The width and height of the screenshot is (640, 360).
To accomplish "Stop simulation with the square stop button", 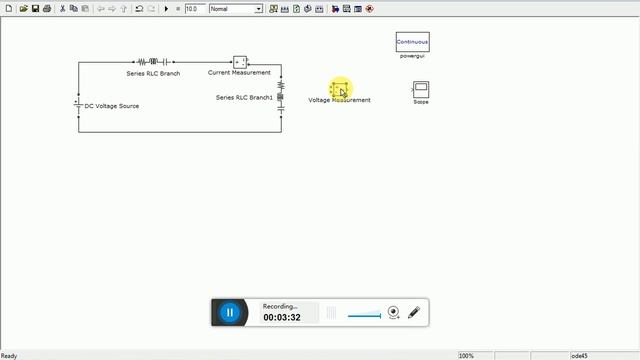I will coord(178,9).
